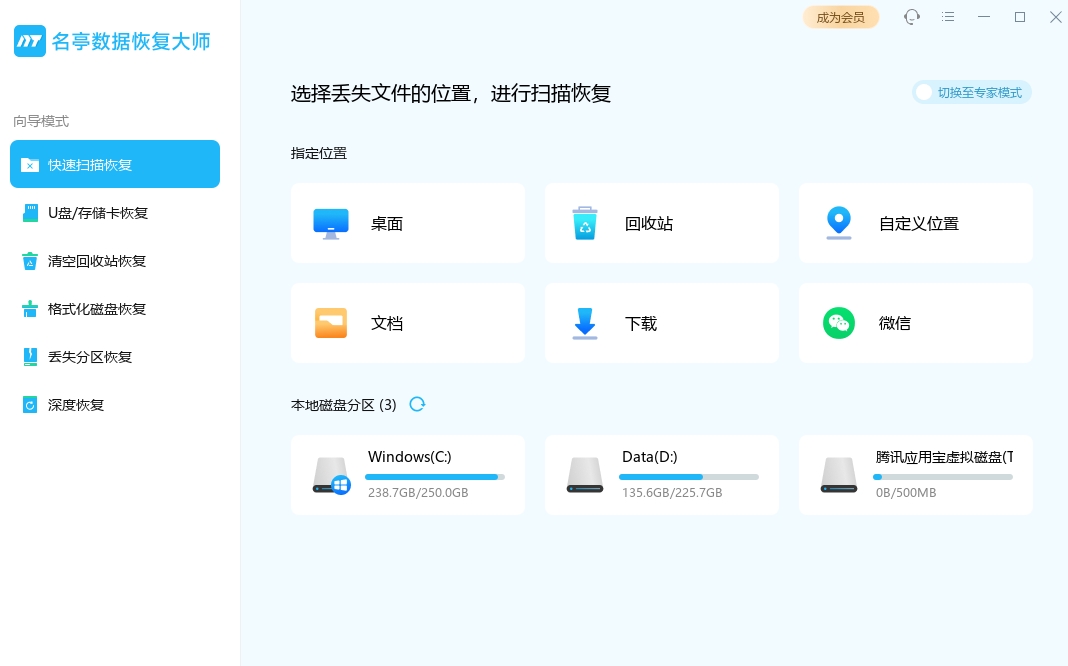Open the main menu list icon
This screenshot has height=666, width=1068.
click(x=947, y=17)
